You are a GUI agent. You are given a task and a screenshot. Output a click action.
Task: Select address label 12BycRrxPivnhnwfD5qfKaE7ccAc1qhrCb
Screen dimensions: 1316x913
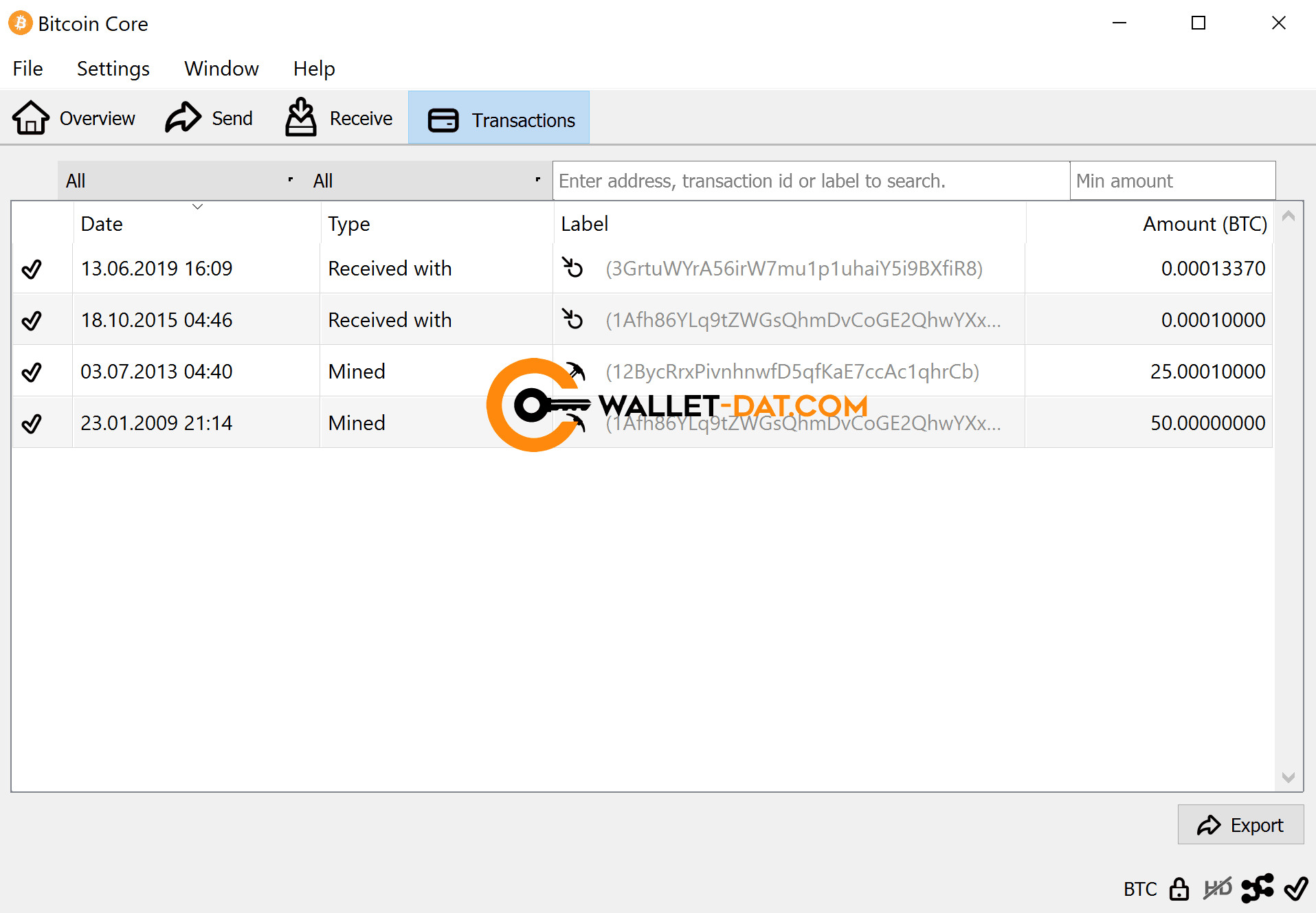(x=792, y=372)
